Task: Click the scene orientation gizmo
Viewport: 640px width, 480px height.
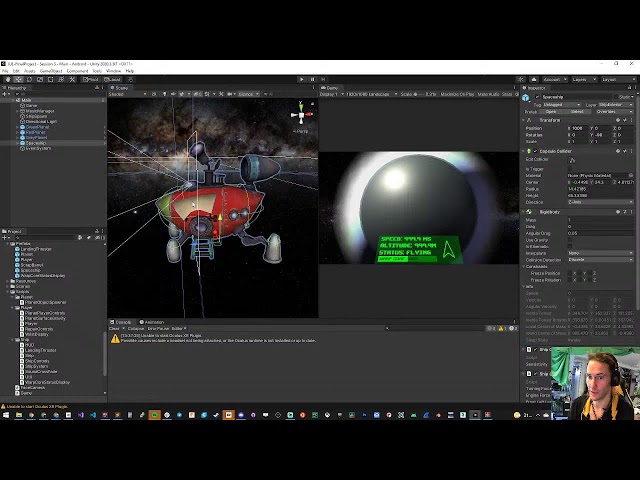Action: tap(302, 116)
